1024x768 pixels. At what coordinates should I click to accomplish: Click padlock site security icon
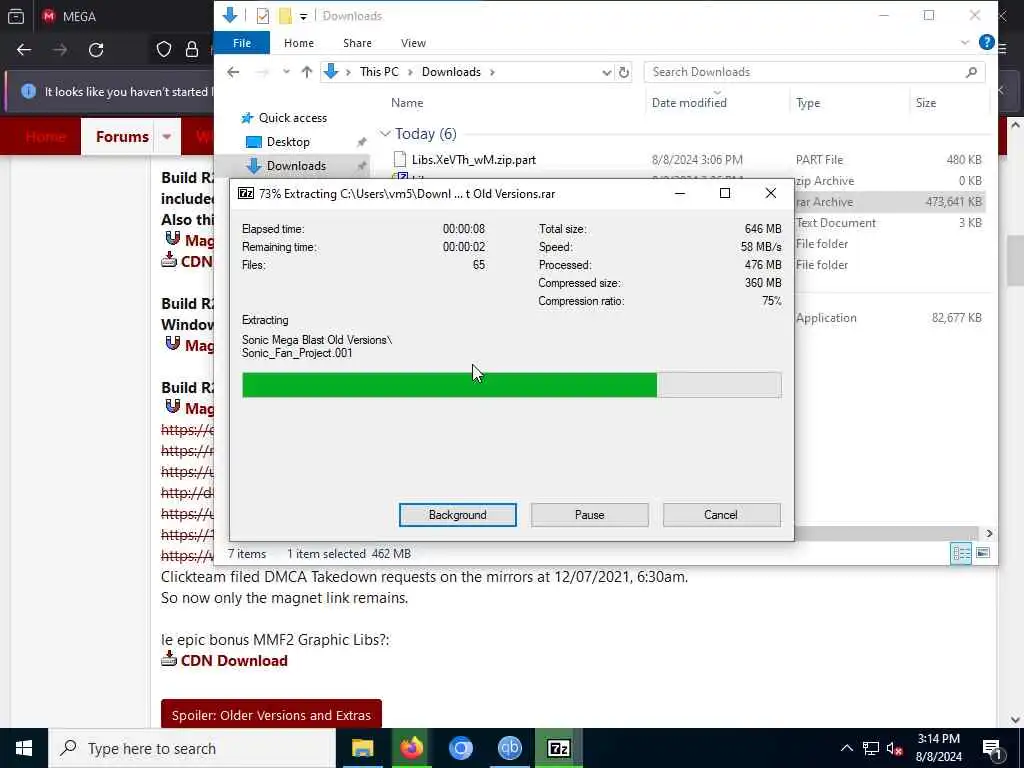[x=191, y=50]
